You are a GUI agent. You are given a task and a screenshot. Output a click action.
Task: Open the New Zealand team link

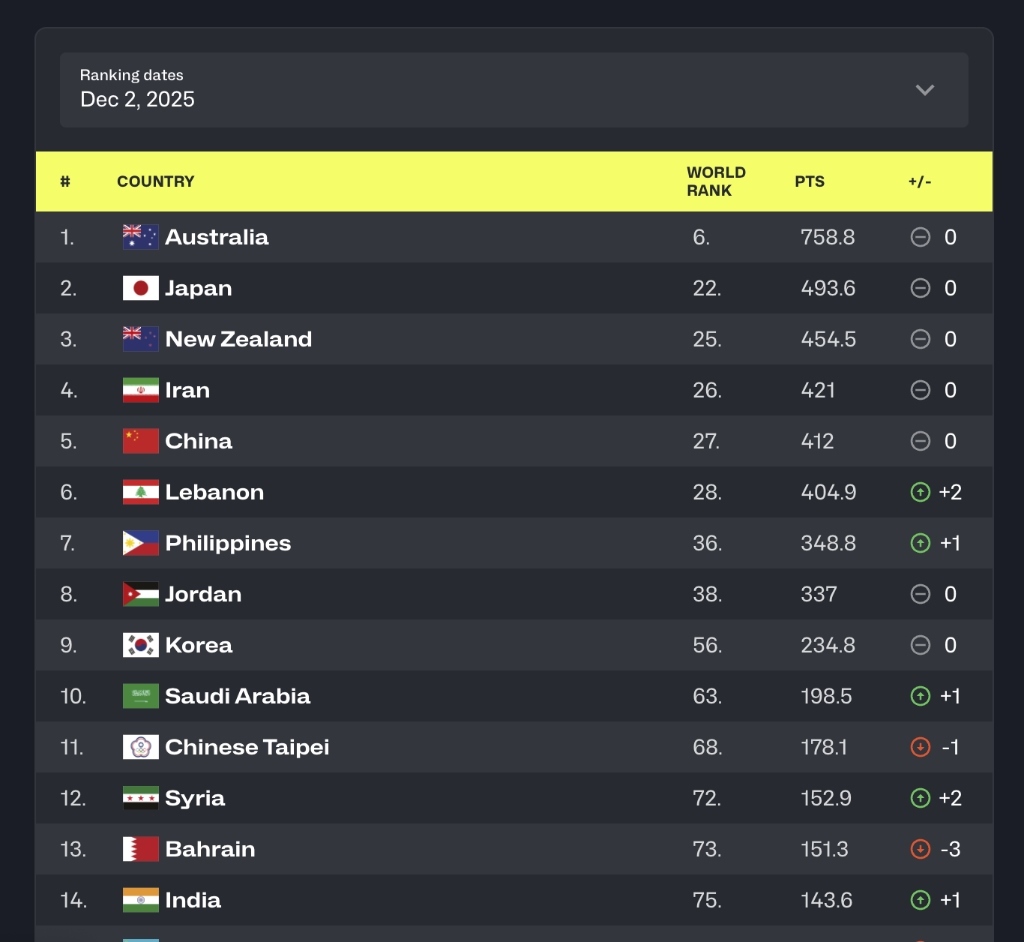[238, 339]
